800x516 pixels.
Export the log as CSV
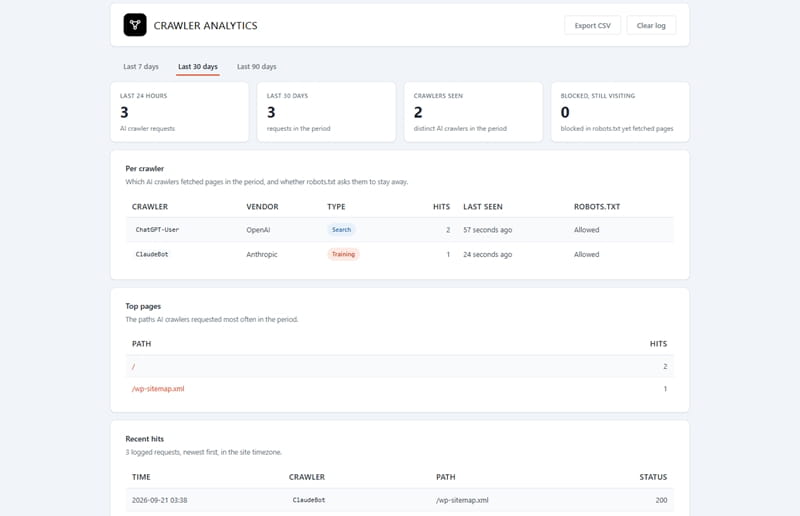pos(592,26)
